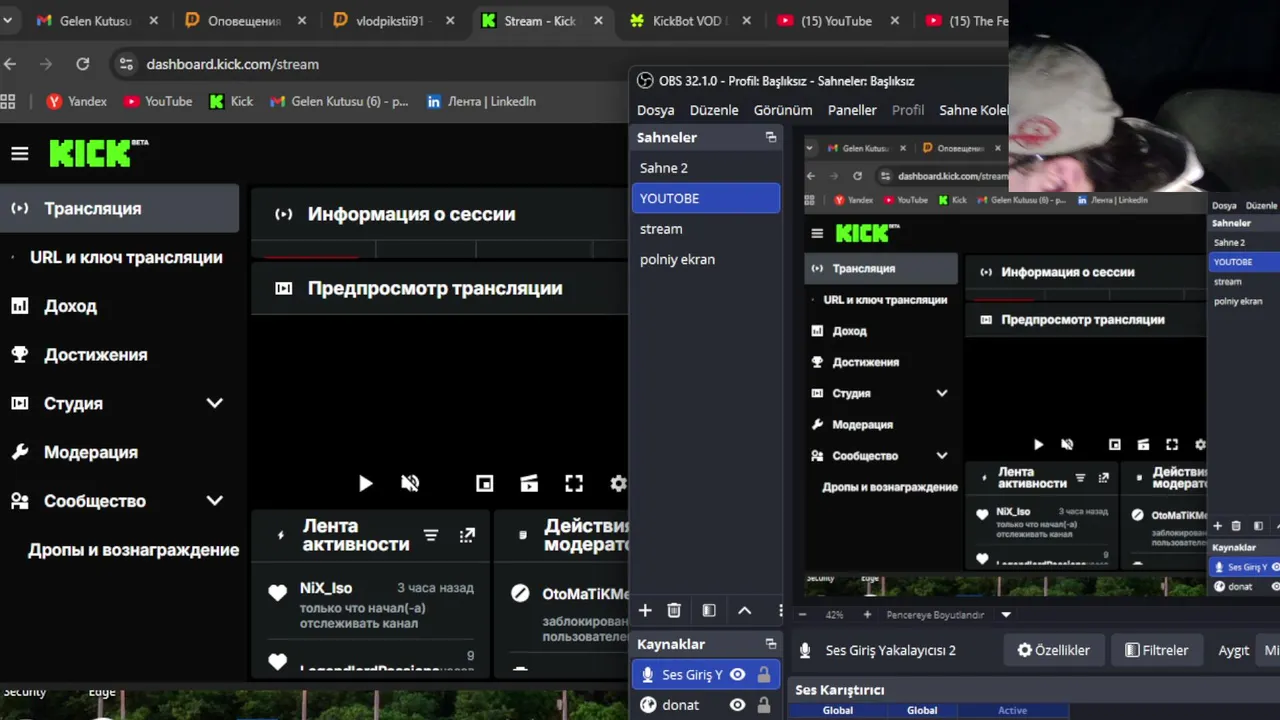Click the 42% zoom value in OBS

click(x=834, y=615)
